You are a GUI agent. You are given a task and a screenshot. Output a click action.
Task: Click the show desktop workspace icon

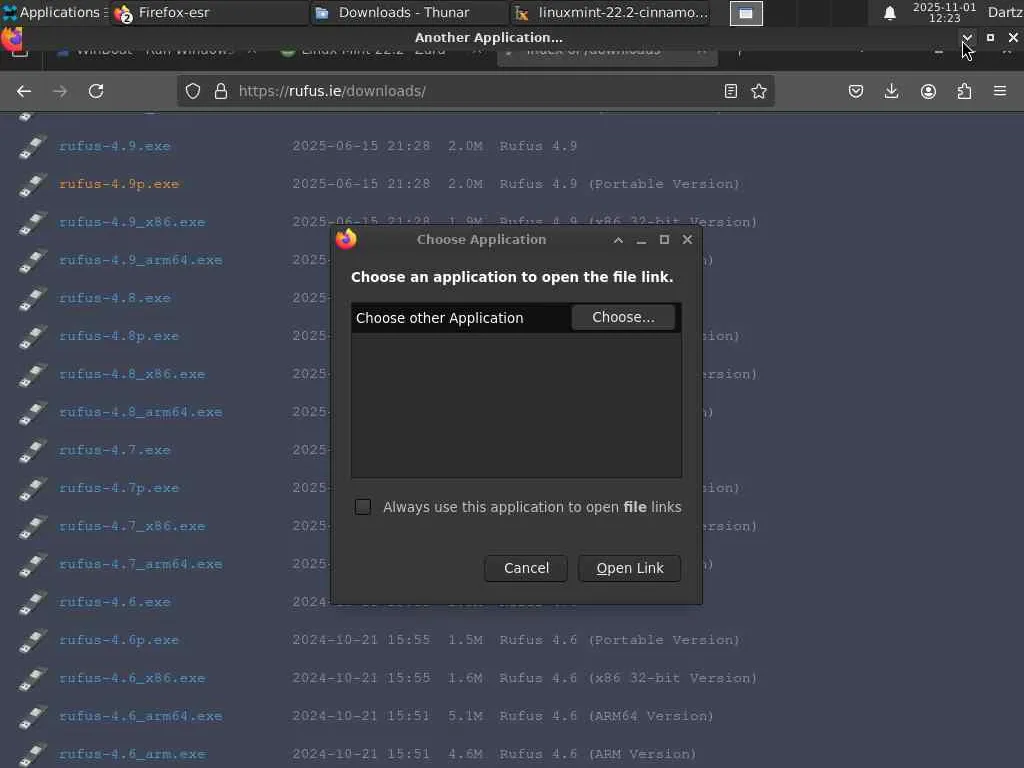pos(746,13)
